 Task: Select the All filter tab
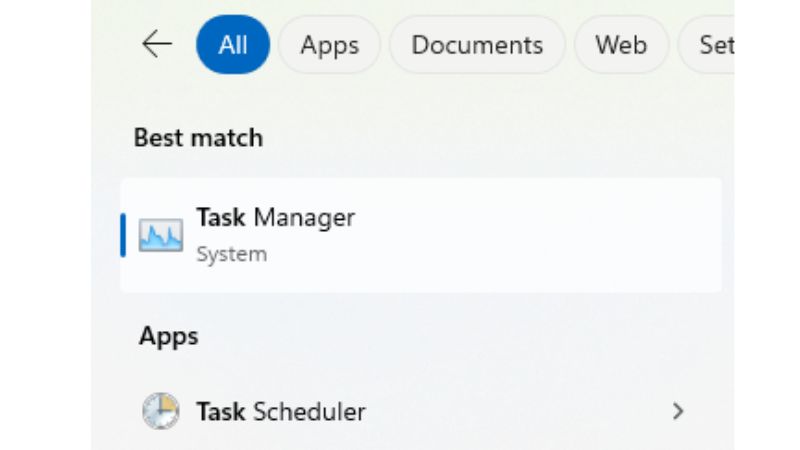[233, 45]
